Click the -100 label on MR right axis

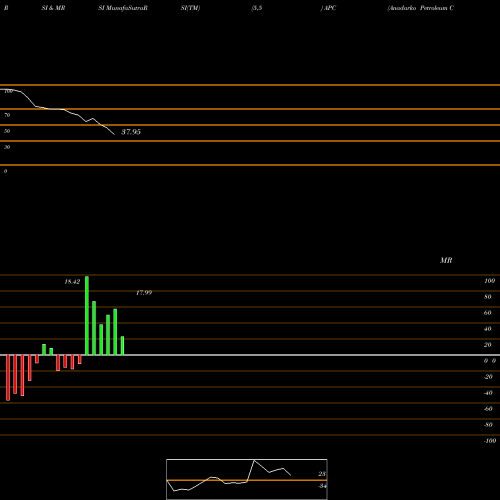(x=490, y=441)
